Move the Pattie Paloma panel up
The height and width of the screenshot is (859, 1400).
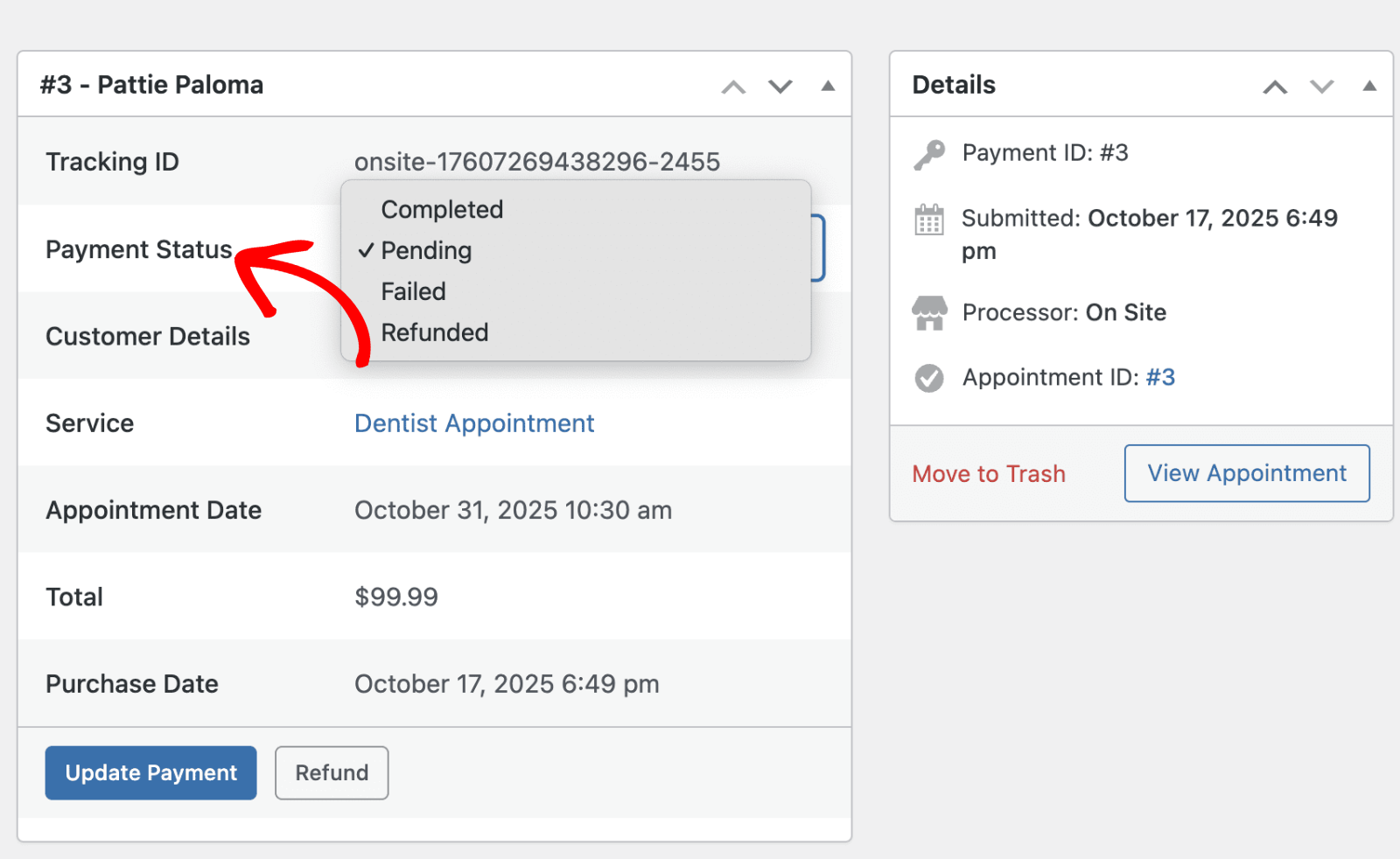pos(733,86)
